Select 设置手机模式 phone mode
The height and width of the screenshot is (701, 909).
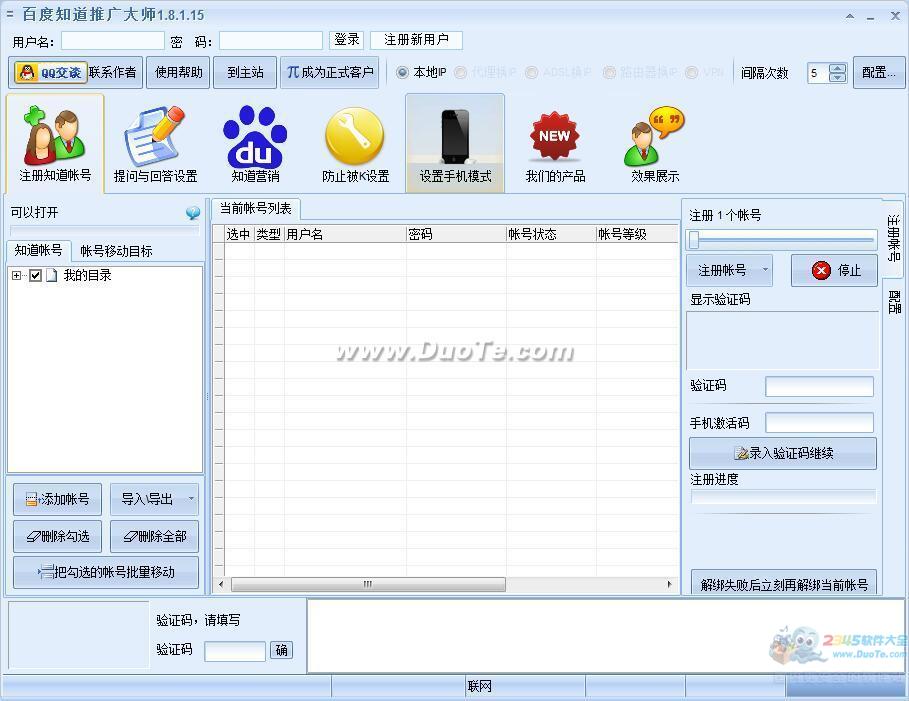[x=455, y=143]
